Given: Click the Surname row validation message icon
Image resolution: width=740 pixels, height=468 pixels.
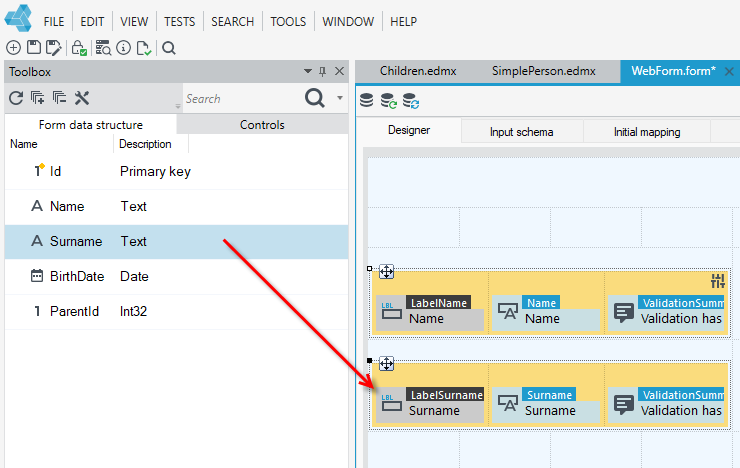Looking at the screenshot, I should 624,404.
